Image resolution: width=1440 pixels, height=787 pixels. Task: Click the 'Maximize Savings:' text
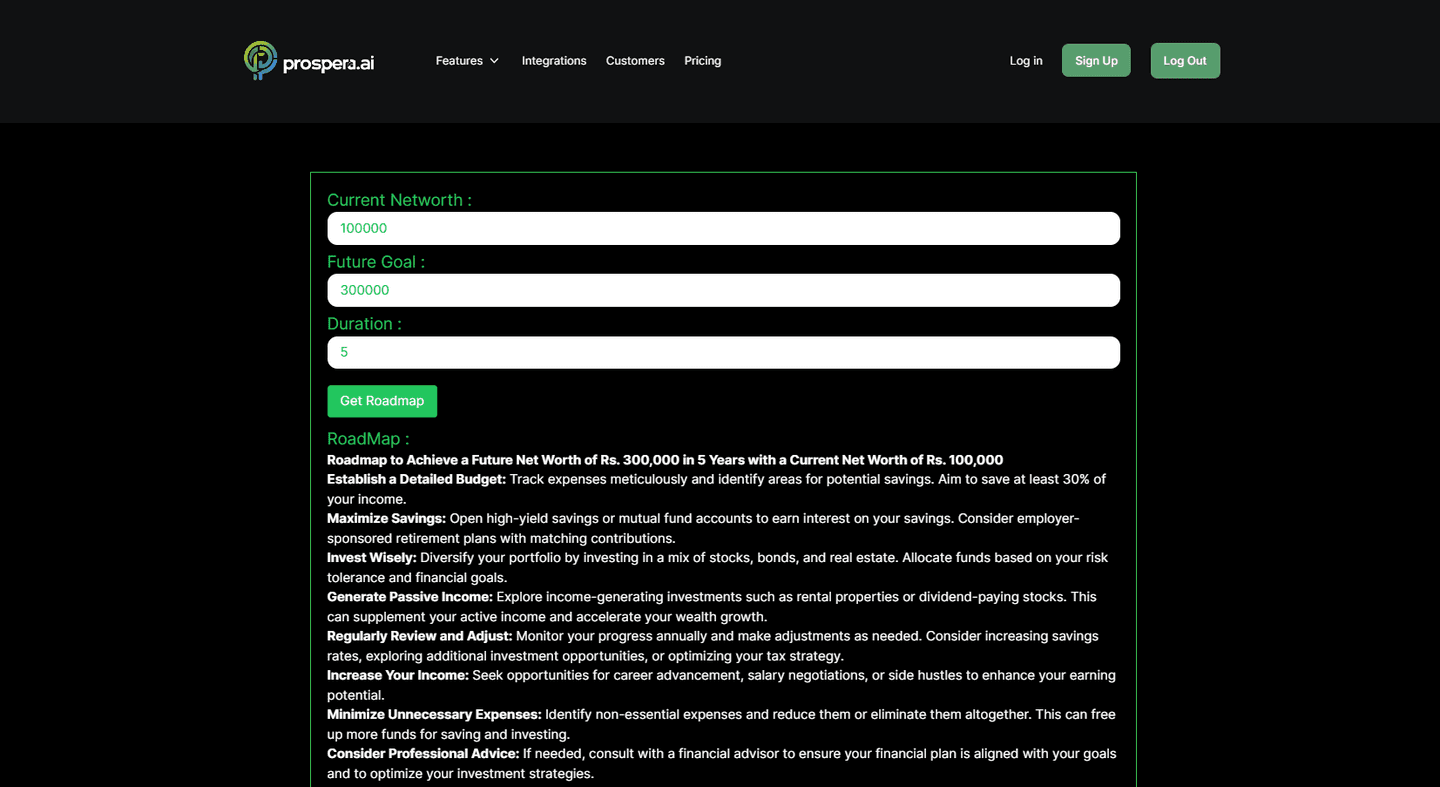coord(386,518)
